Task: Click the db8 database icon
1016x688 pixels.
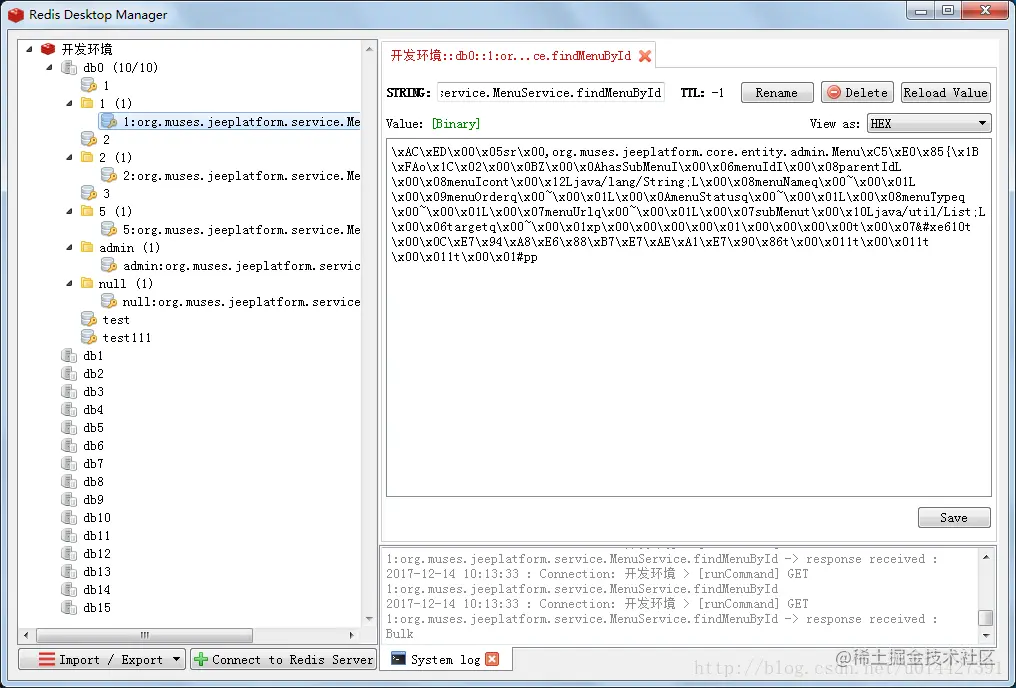Action: pos(69,481)
